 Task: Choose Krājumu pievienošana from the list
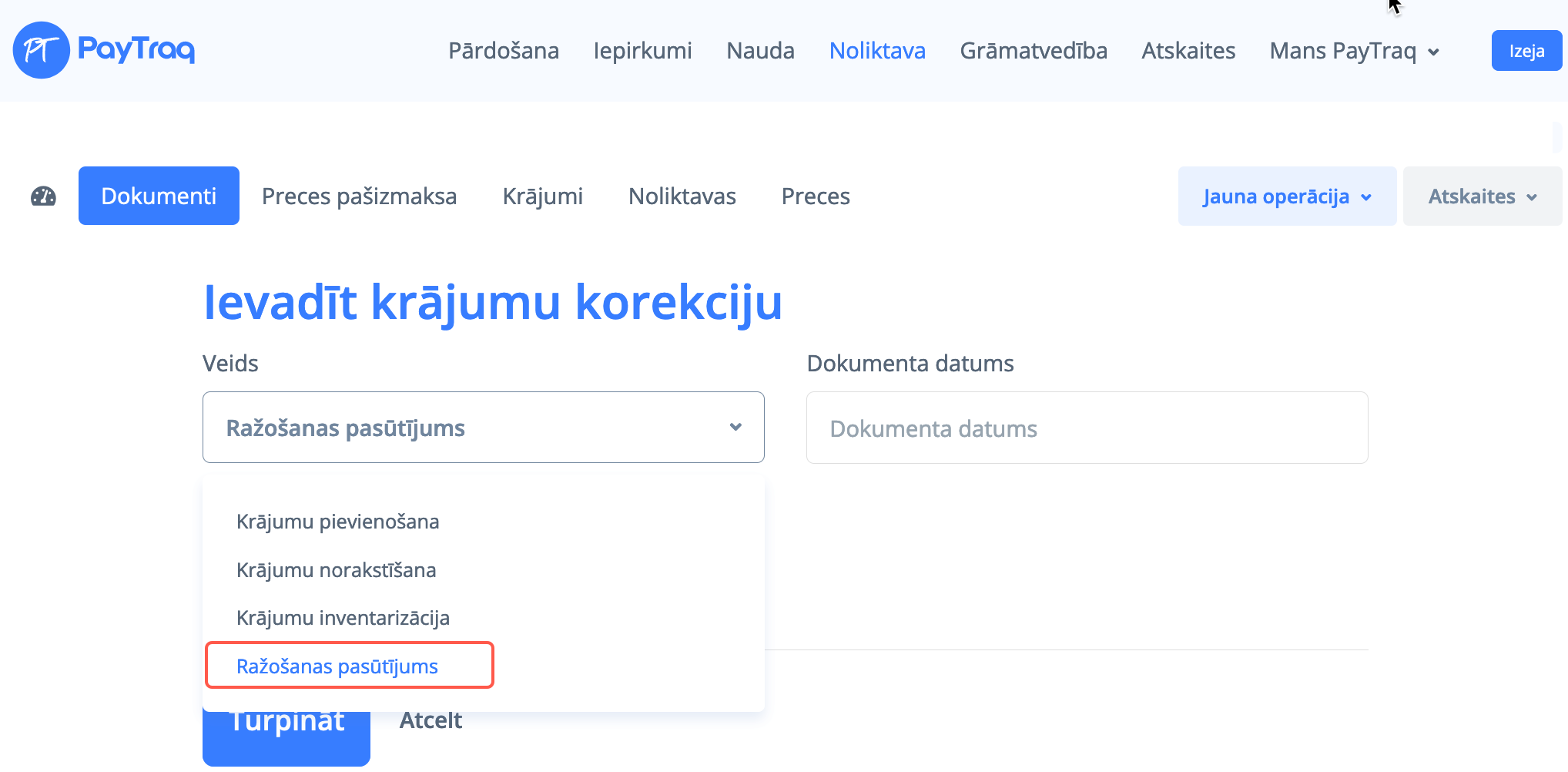(337, 522)
